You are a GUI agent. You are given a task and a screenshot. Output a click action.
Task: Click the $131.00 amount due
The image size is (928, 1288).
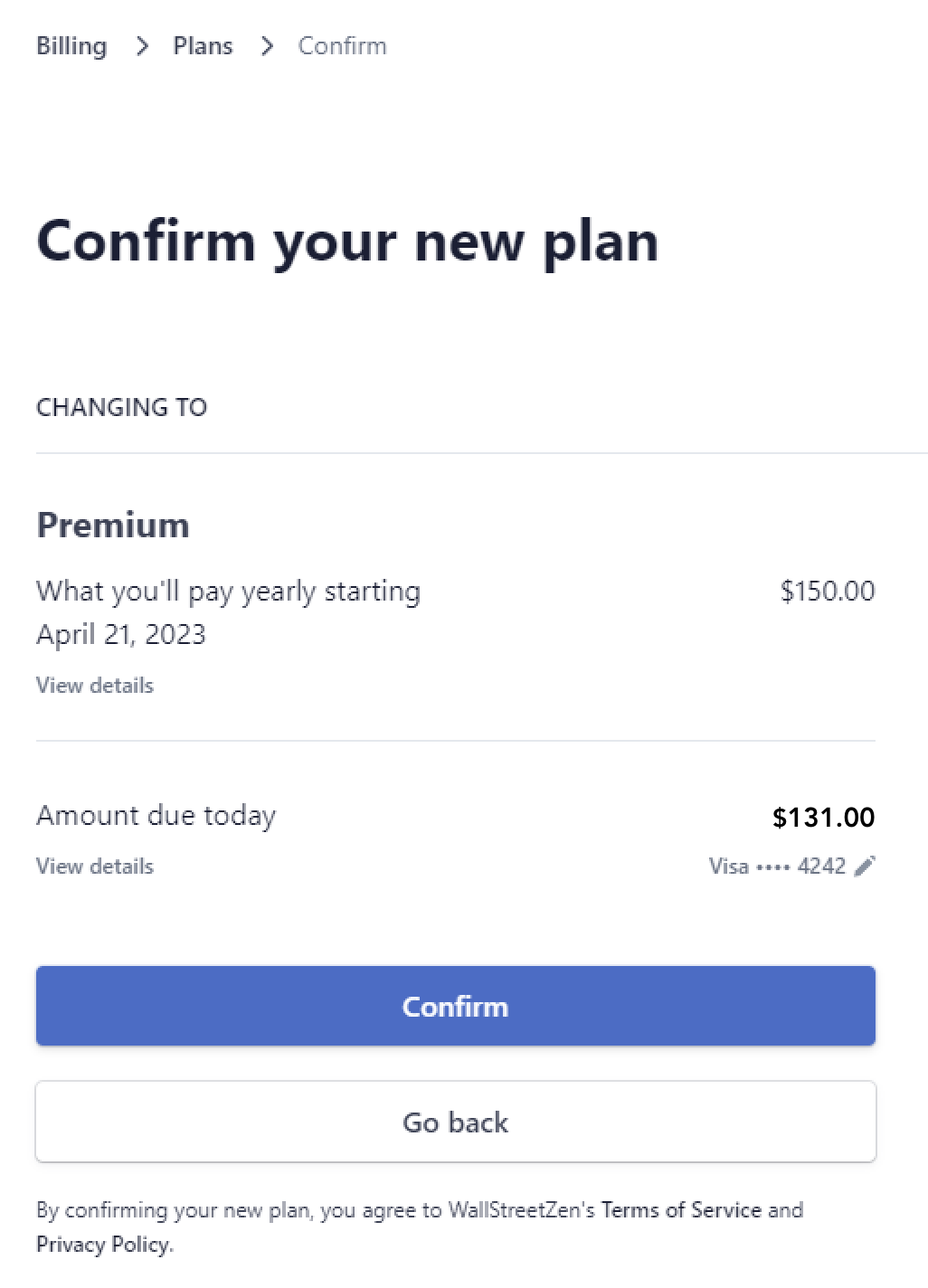[x=824, y=818]
